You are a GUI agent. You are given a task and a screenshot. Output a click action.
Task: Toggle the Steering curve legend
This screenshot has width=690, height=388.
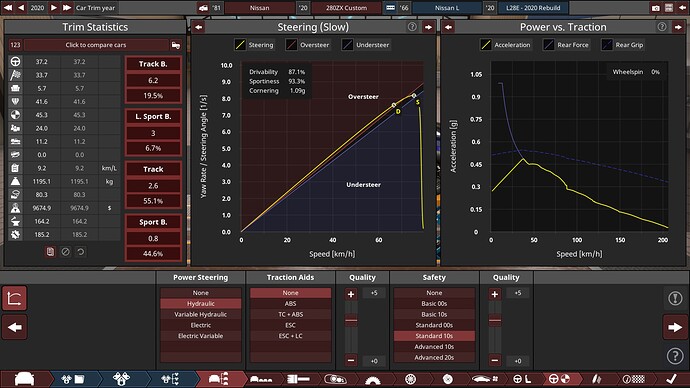254,45
